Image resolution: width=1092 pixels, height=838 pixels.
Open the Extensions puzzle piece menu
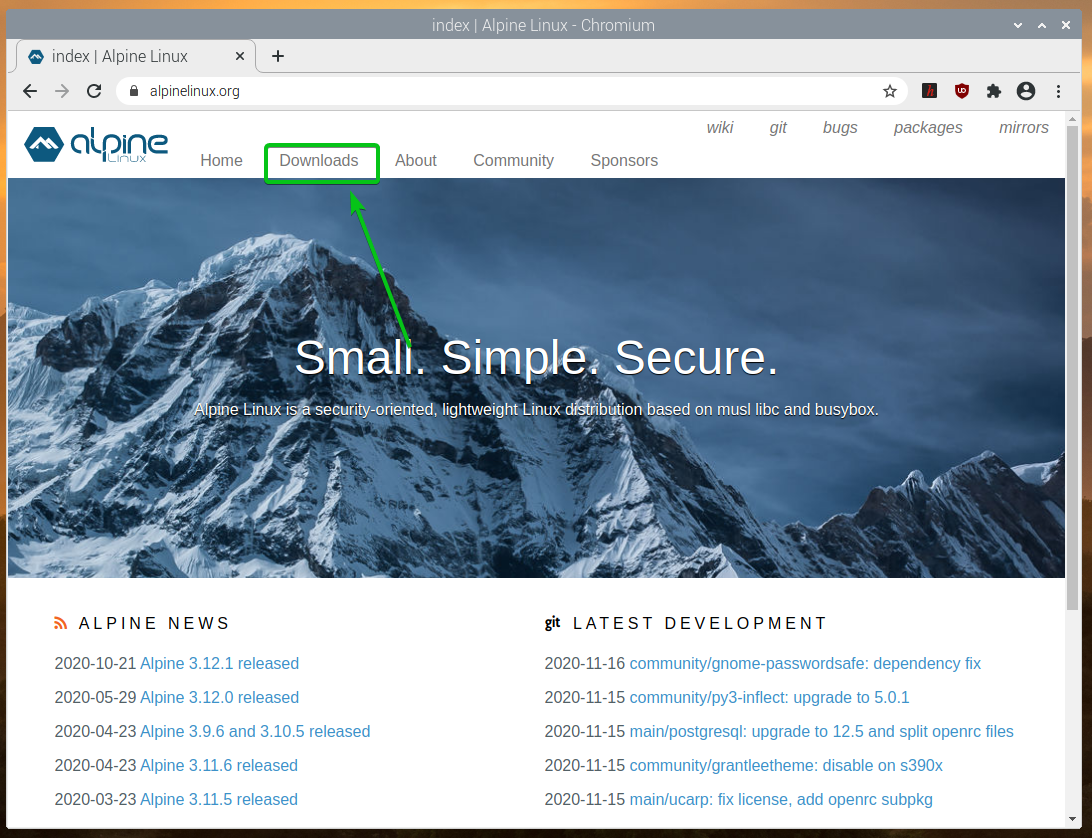993,91
